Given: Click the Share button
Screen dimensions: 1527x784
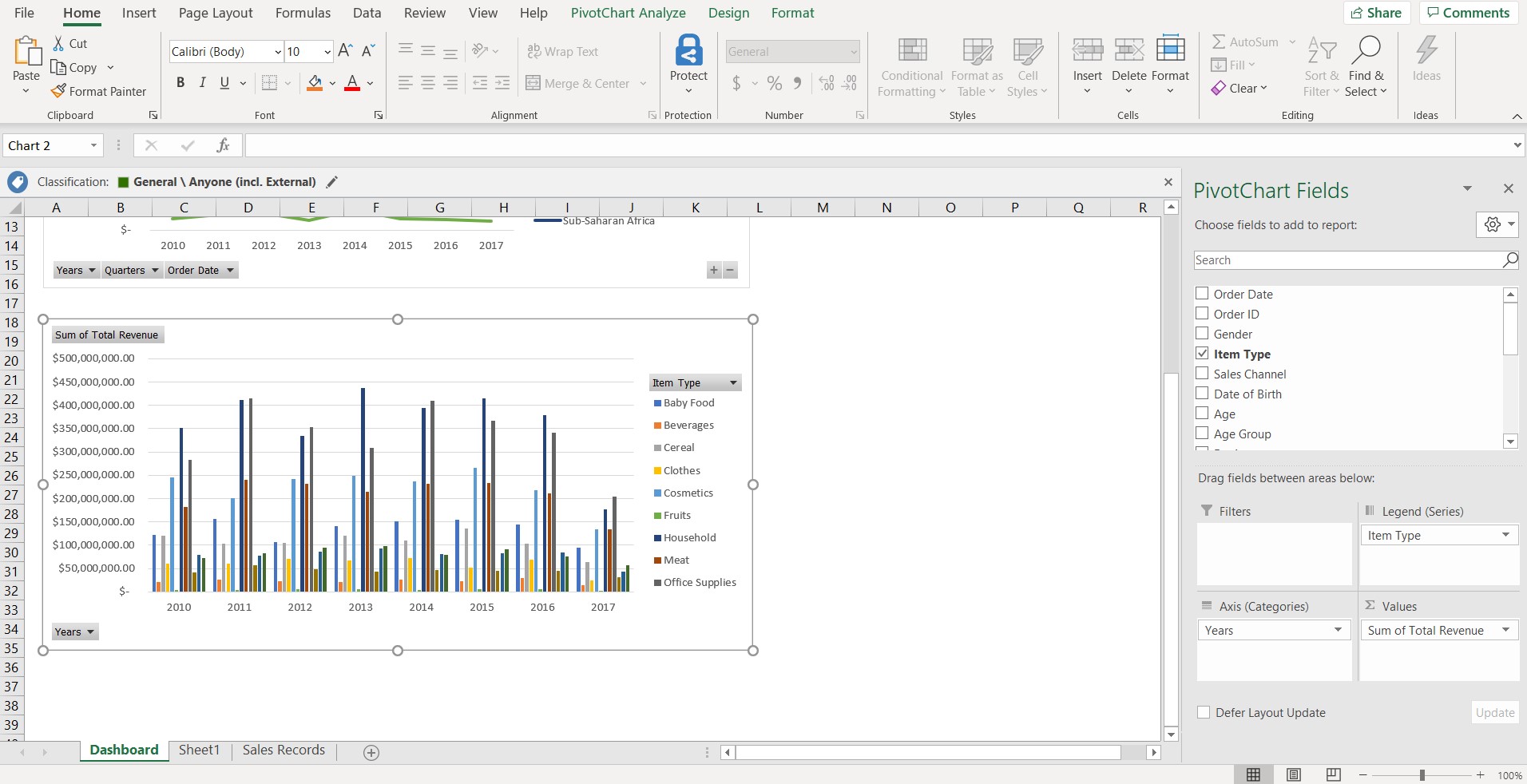Looking at the screenshot, I should 1378,13.
